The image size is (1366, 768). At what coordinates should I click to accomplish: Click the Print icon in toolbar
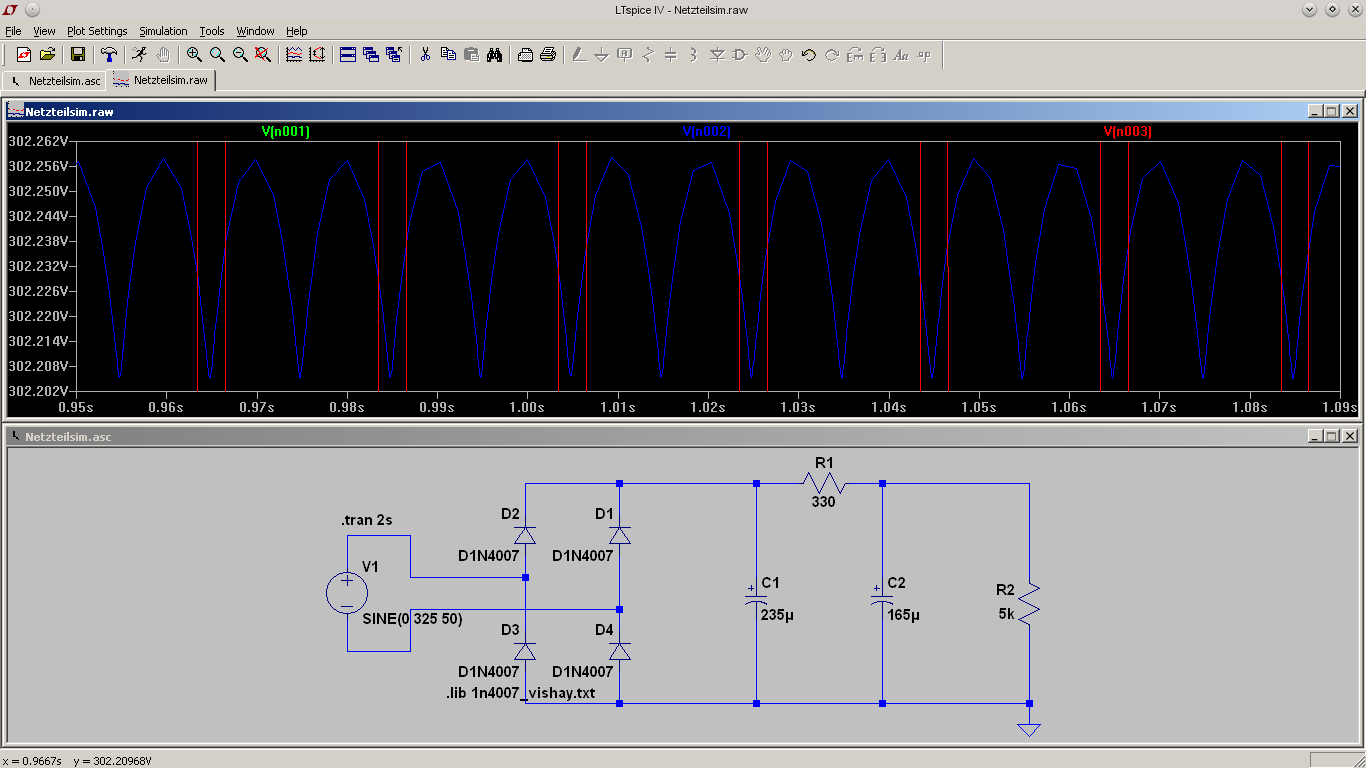548,55
